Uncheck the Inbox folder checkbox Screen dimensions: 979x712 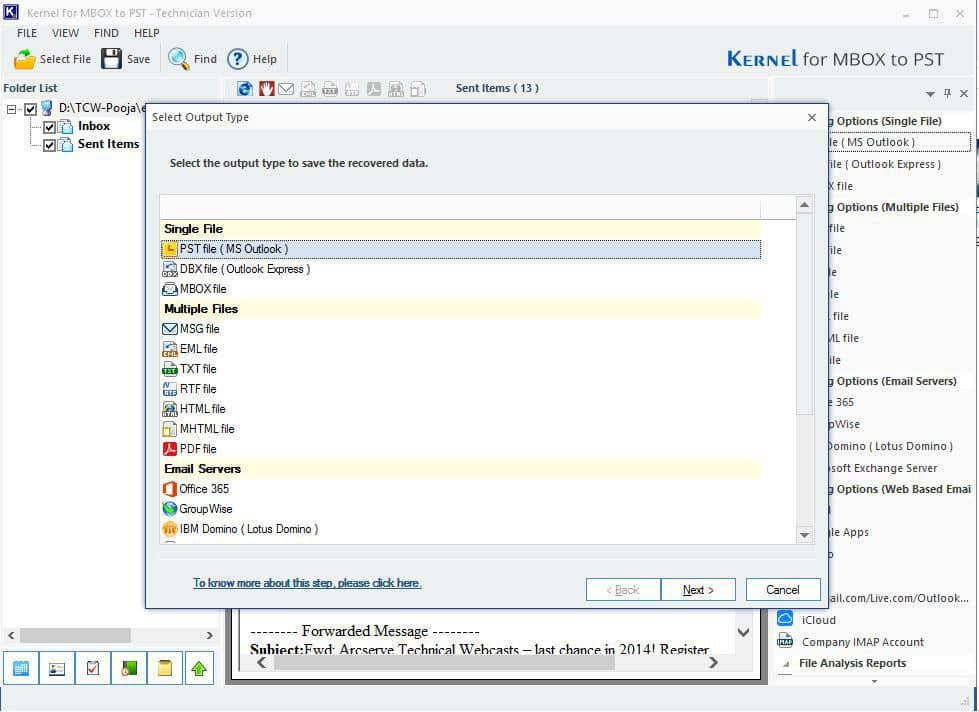pyautogui.click(x=49, y=127)
